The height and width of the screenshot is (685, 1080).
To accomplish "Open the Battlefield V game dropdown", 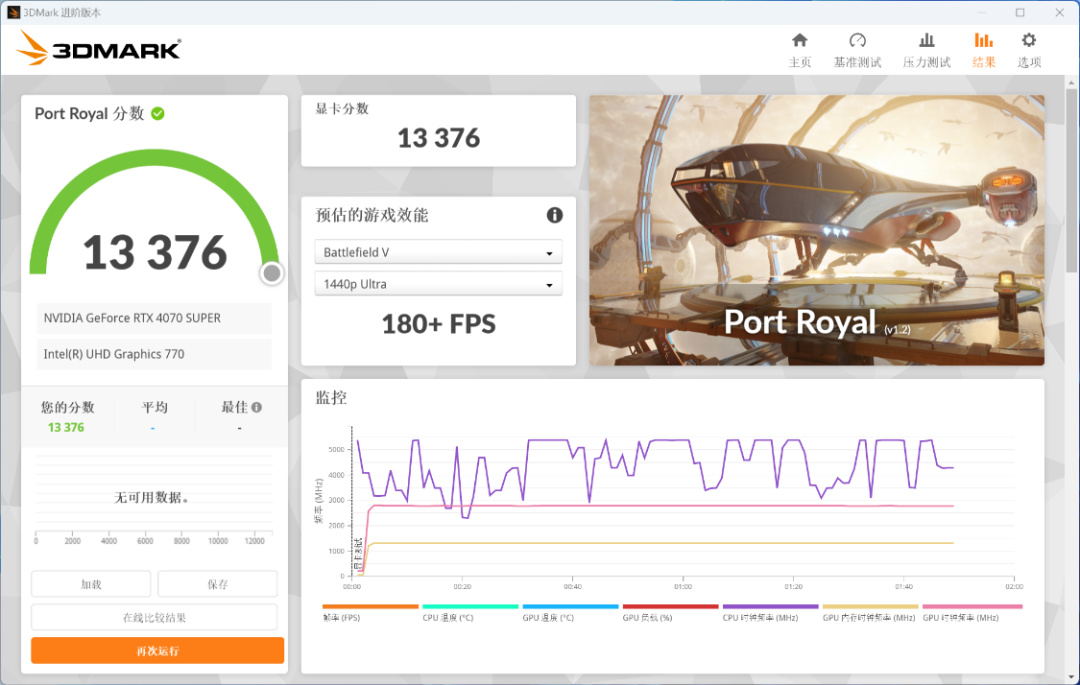I will [x=438, y=252].
